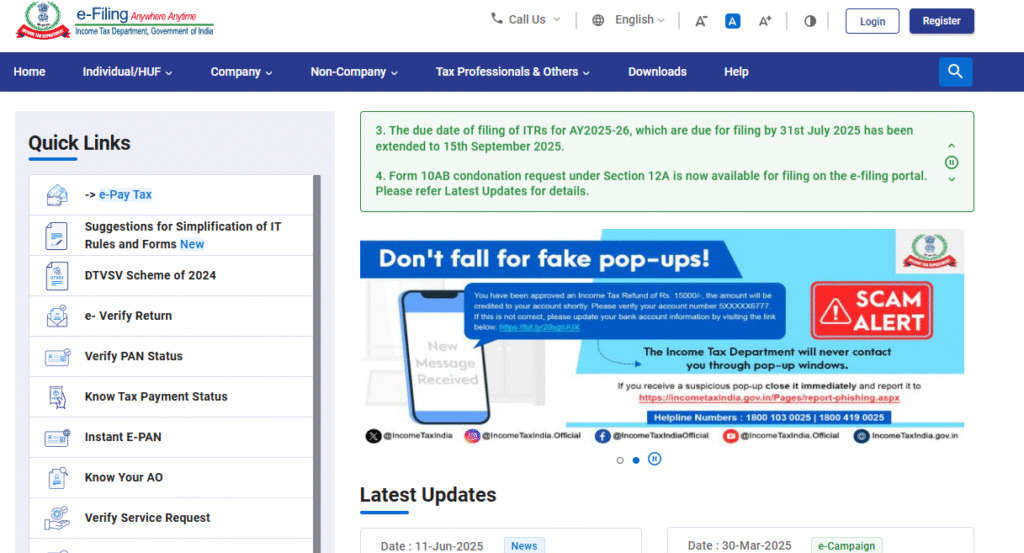The image size is (1024, 553).
Task: Click the Date : 30-Mar-2025 update card
Action: tap(820, 541)
